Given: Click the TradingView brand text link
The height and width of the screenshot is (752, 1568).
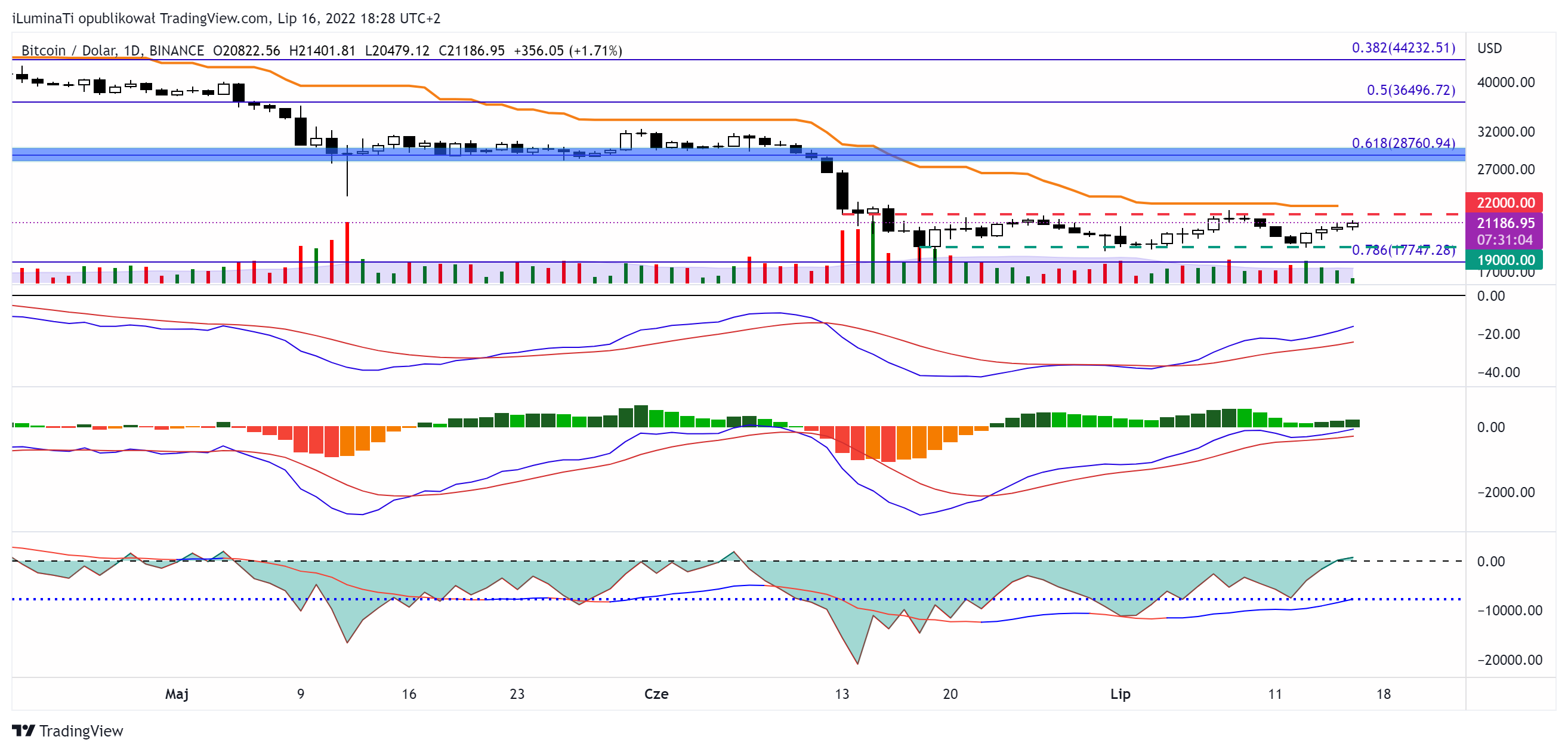Looking at the screenshot, I should pyautogui.click(x=81, y=731).
